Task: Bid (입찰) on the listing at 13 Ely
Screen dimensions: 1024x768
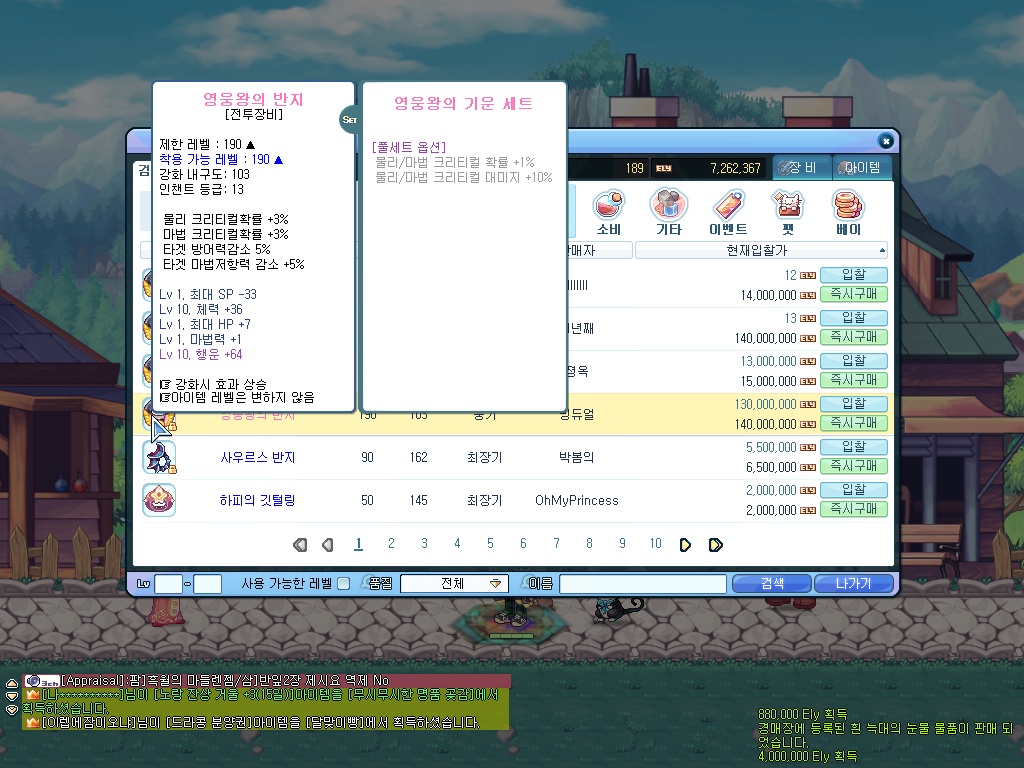Action: pos(854,318)
